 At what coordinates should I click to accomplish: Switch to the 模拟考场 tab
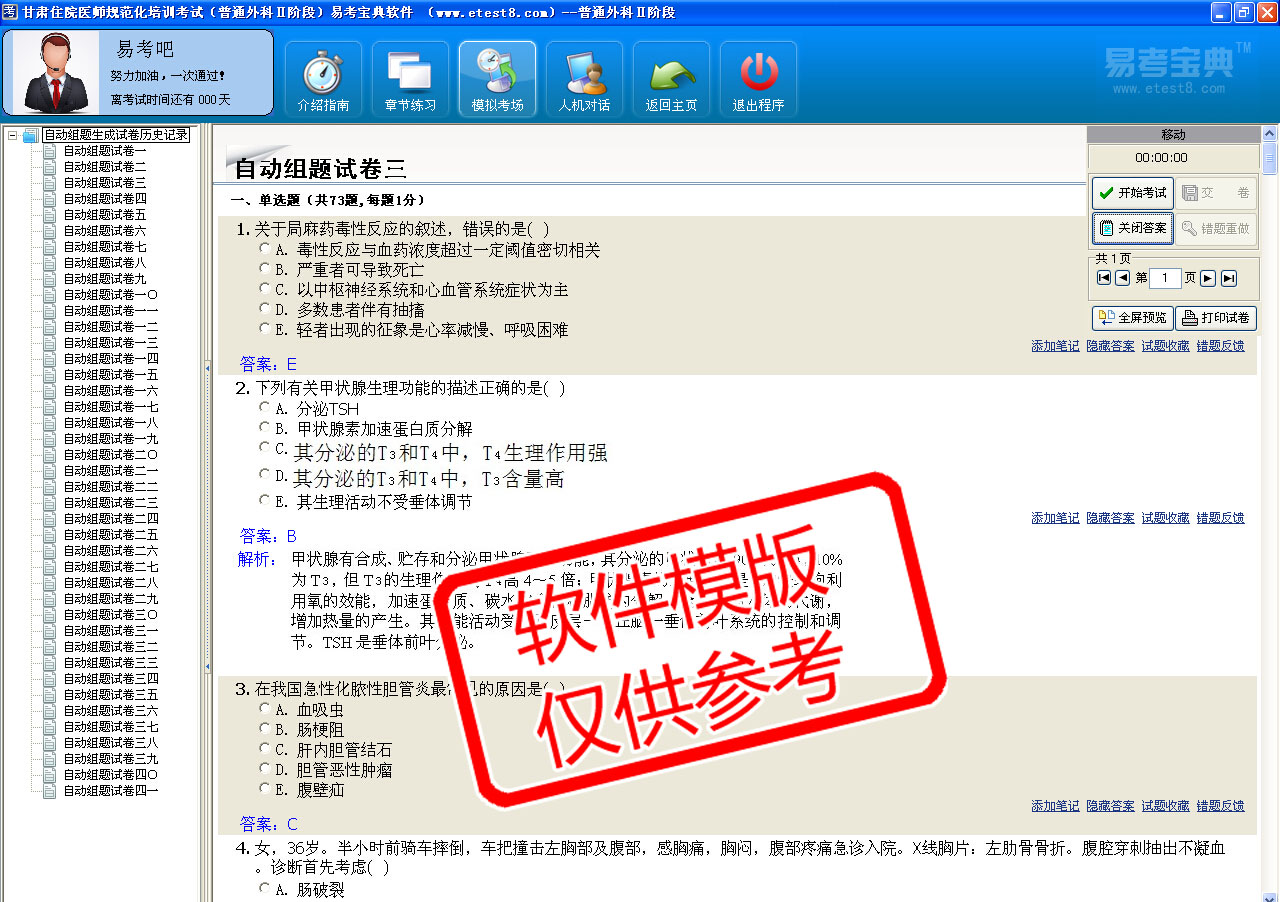click(x=497, y=80)
